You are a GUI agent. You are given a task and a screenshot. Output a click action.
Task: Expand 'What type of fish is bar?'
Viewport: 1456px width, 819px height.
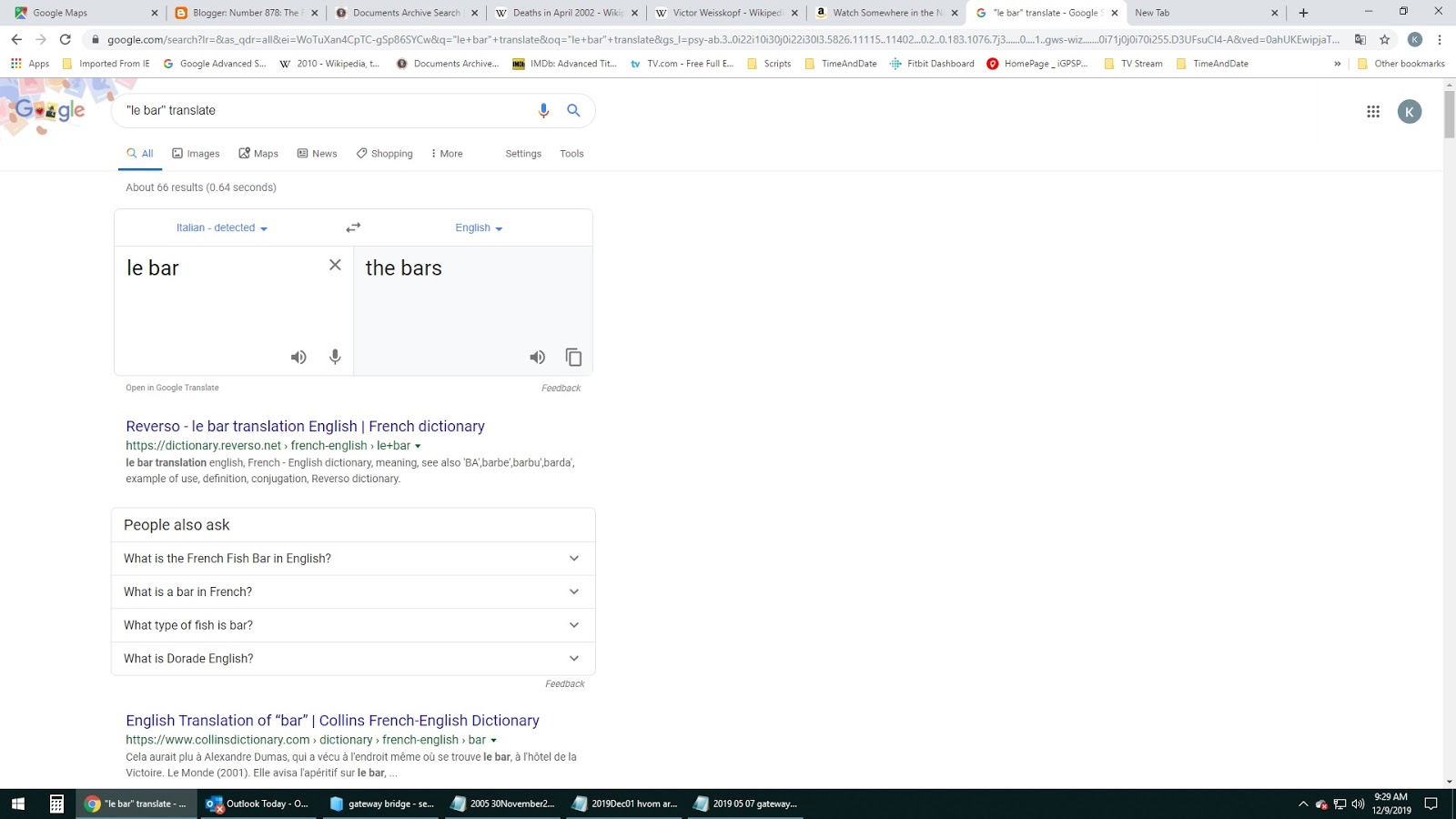pos(353,625)
